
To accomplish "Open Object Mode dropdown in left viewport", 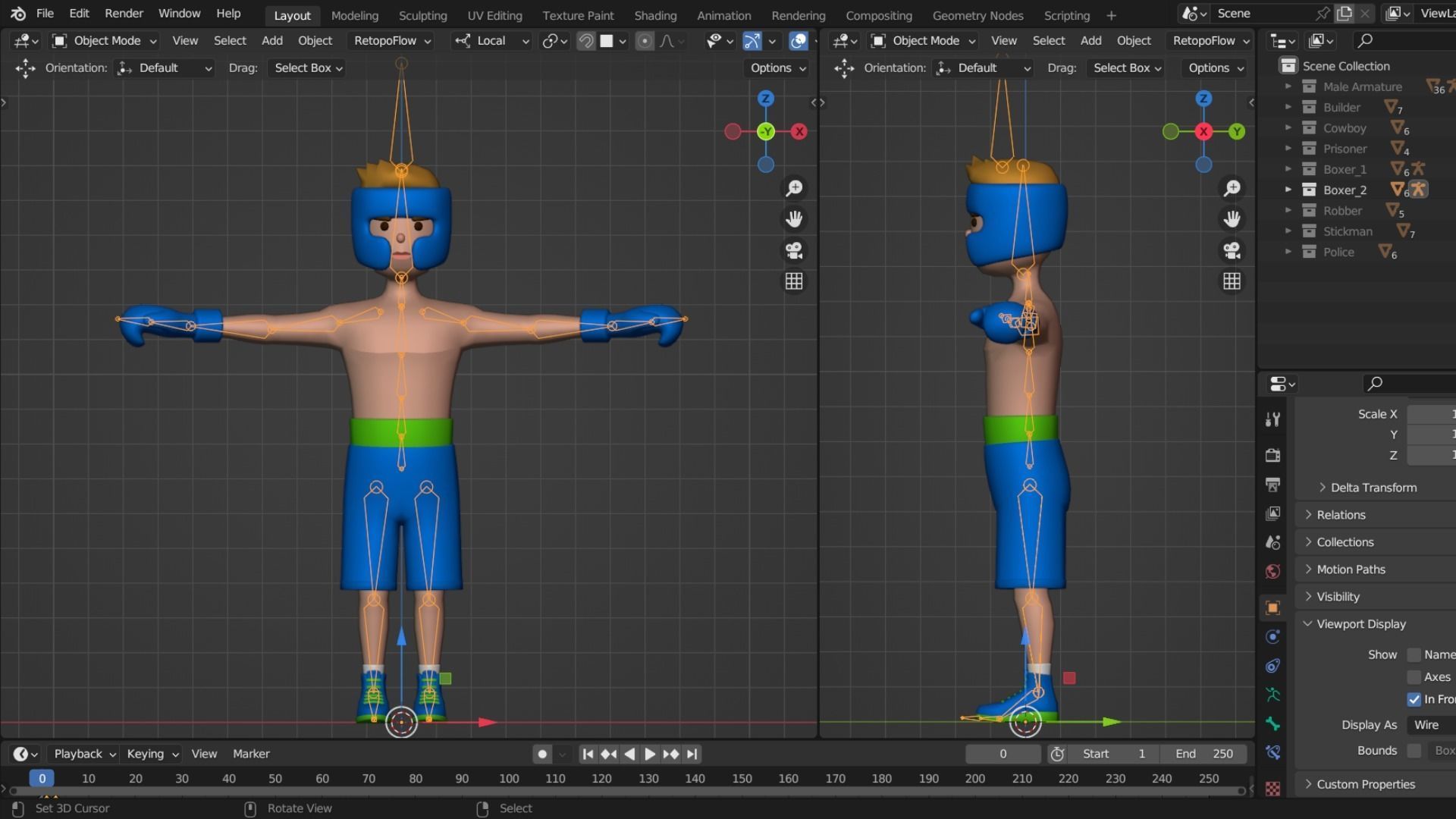I will [x=105, y=41].
